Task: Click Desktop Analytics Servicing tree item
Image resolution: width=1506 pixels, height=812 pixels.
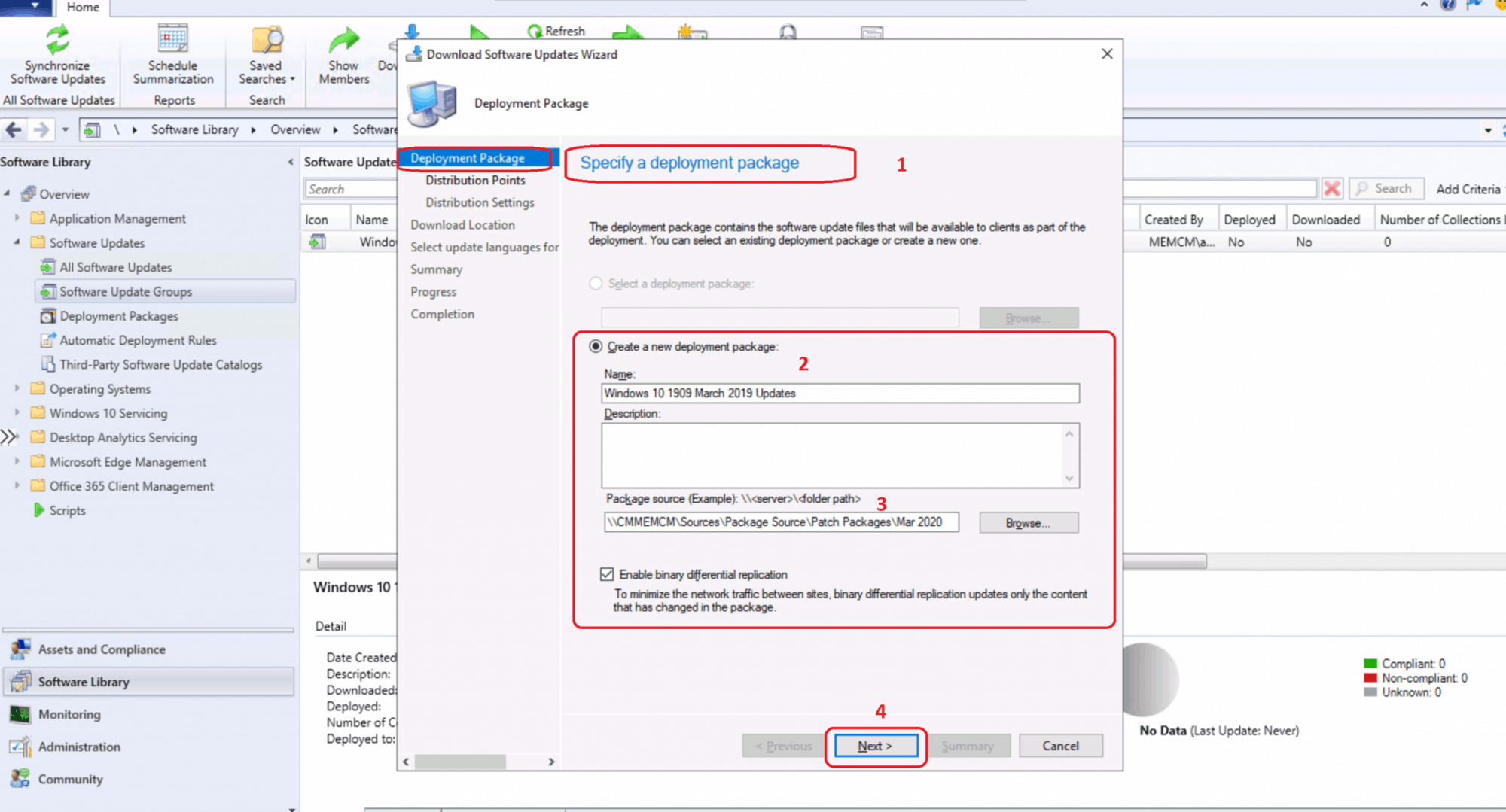Action: coord(123,437)
